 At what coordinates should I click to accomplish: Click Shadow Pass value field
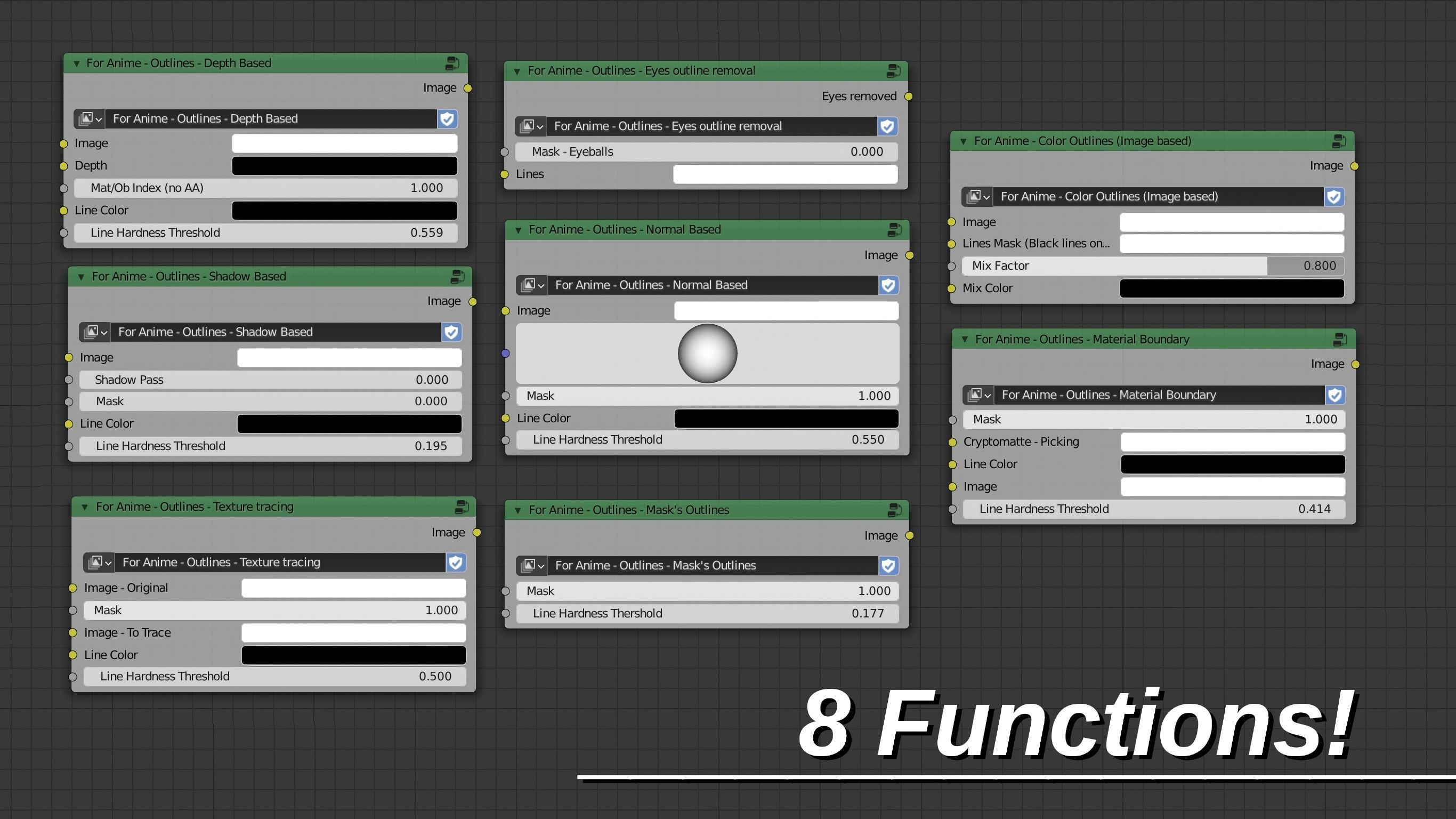[x=270, y=380]
